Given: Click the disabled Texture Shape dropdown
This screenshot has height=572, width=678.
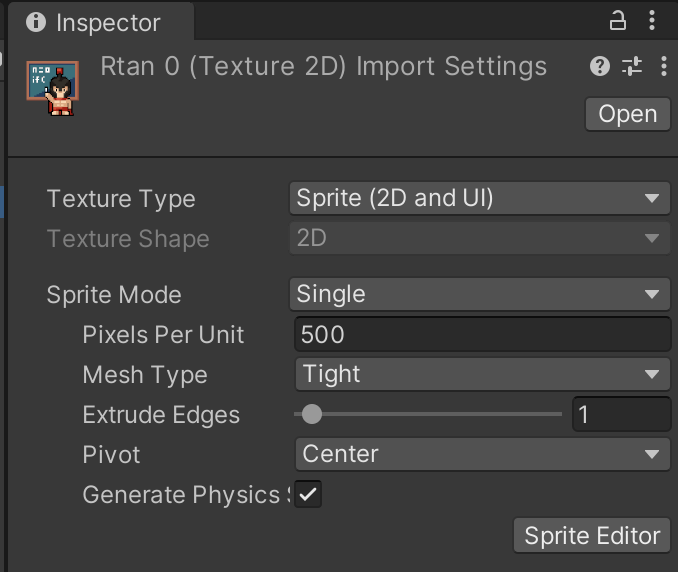Looking at the screenshot, I should point(480,238).
